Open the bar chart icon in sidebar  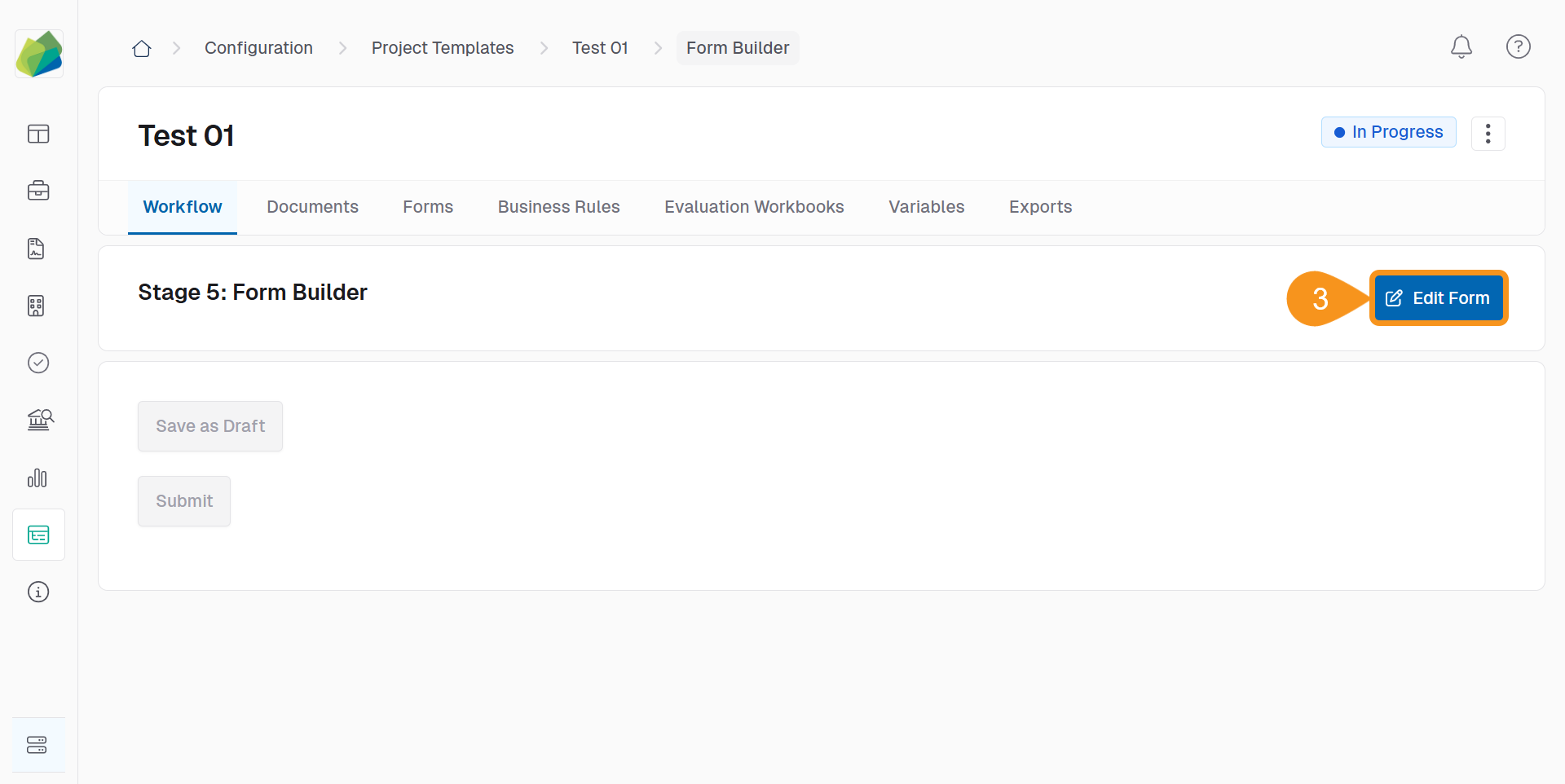click(x=37, y=478)
